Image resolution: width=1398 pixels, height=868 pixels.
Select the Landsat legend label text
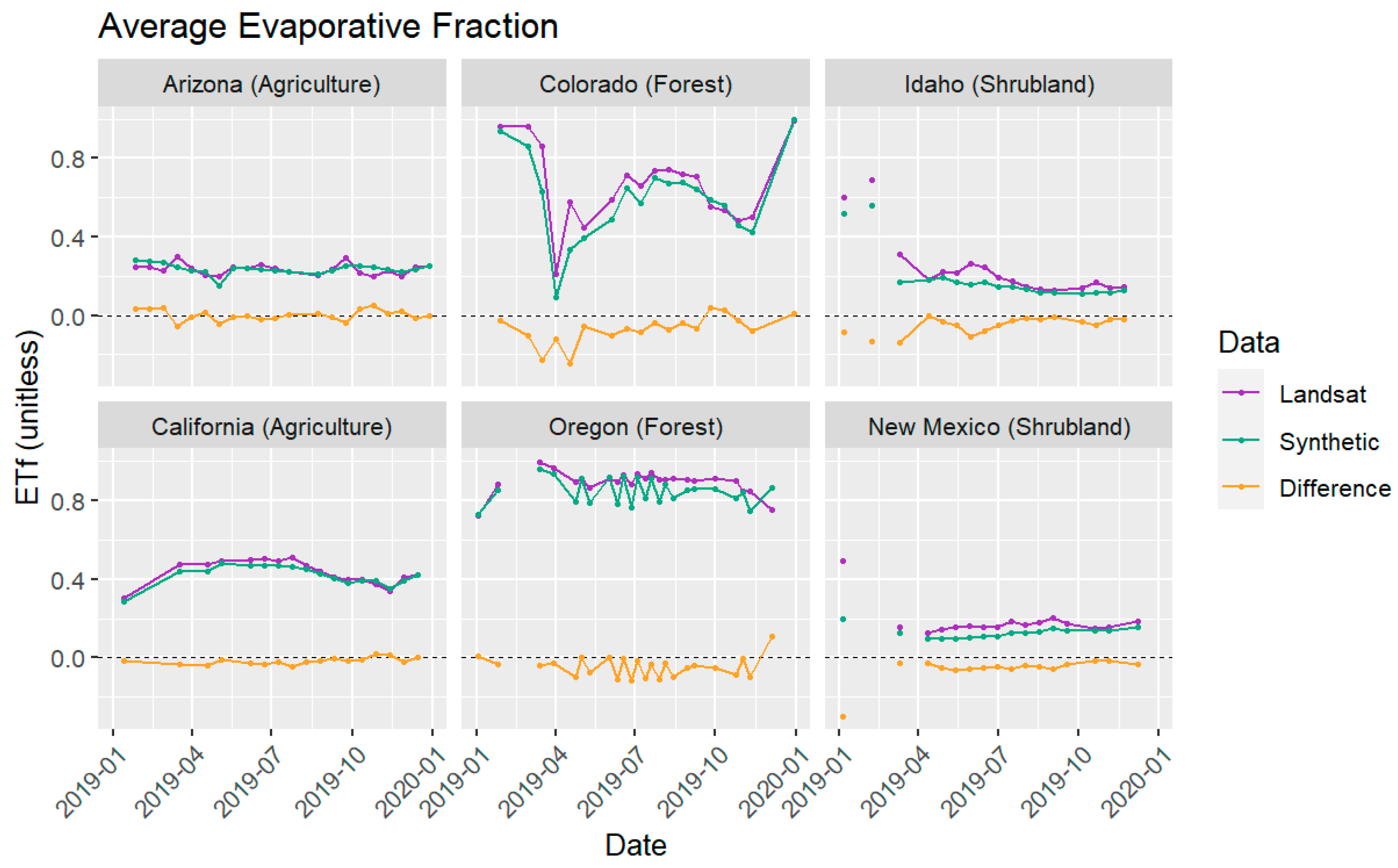pos(1322,394)
